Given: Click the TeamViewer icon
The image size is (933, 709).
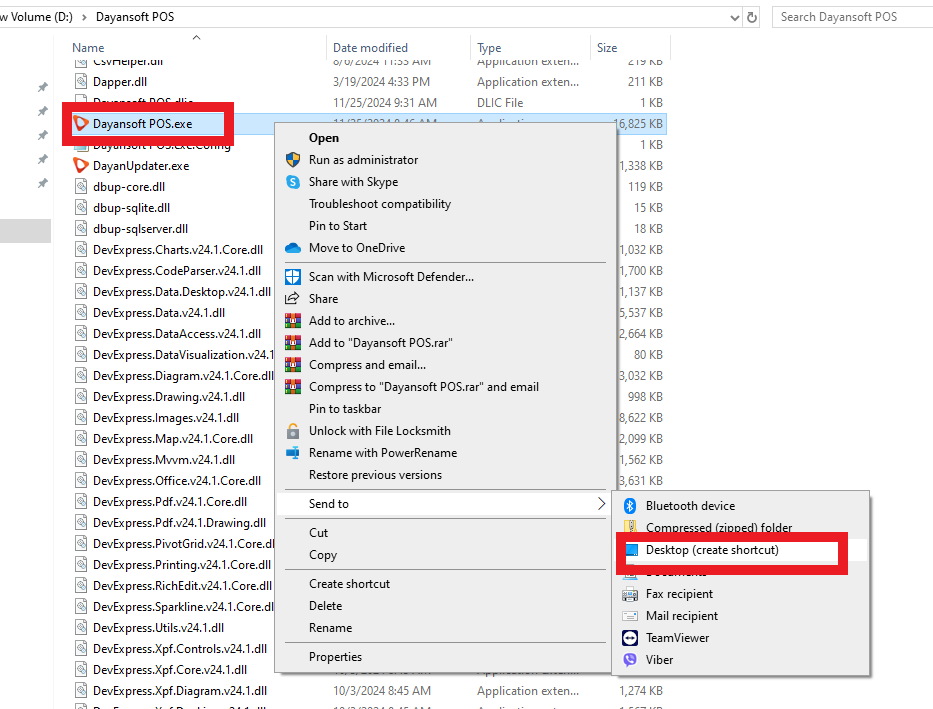Looking at the screenshot, I should [630, 638].
